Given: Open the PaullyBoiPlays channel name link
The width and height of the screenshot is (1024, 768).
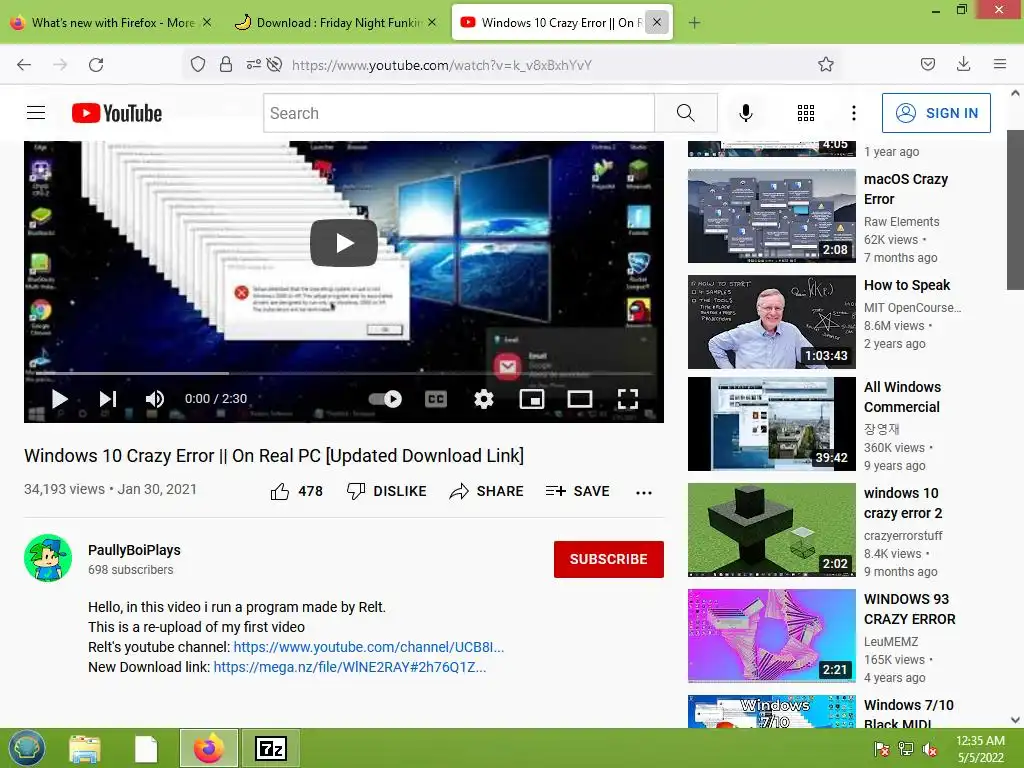Looking at the screenshot, I should [x=134, y=550].
